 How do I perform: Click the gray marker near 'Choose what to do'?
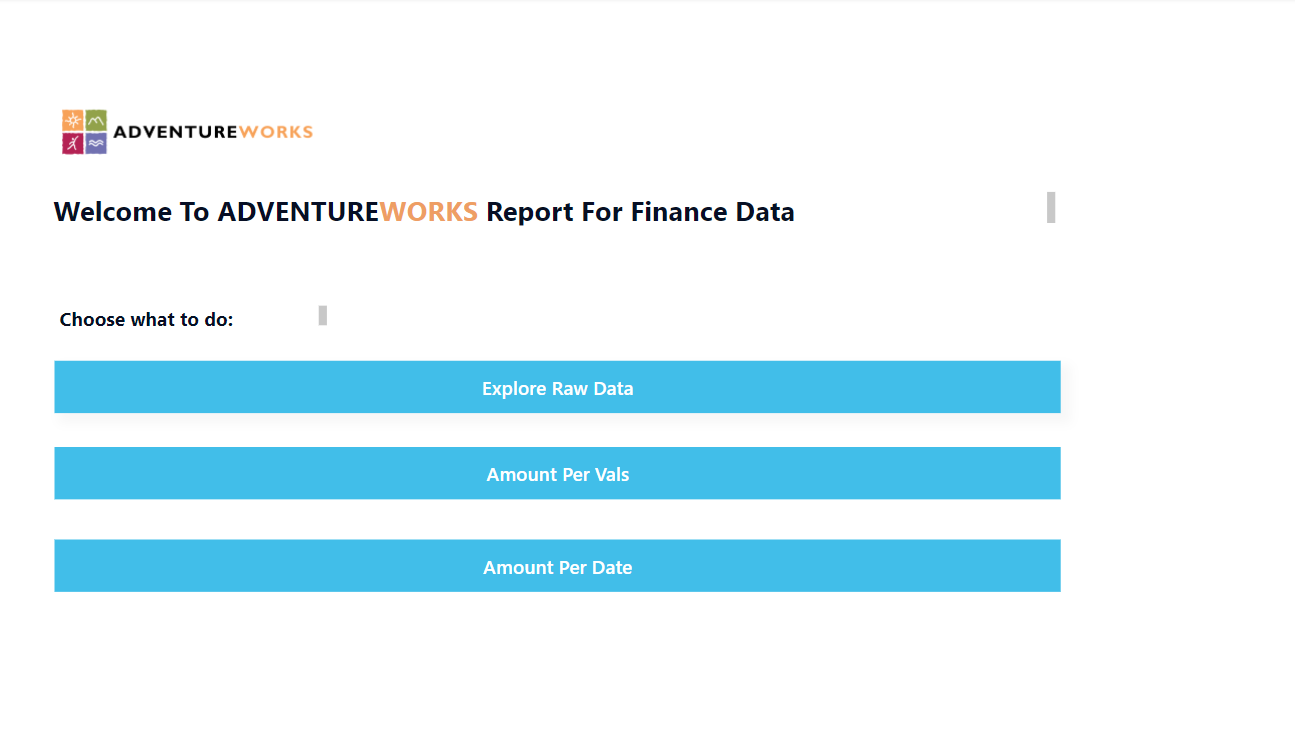tap(321, 314)
